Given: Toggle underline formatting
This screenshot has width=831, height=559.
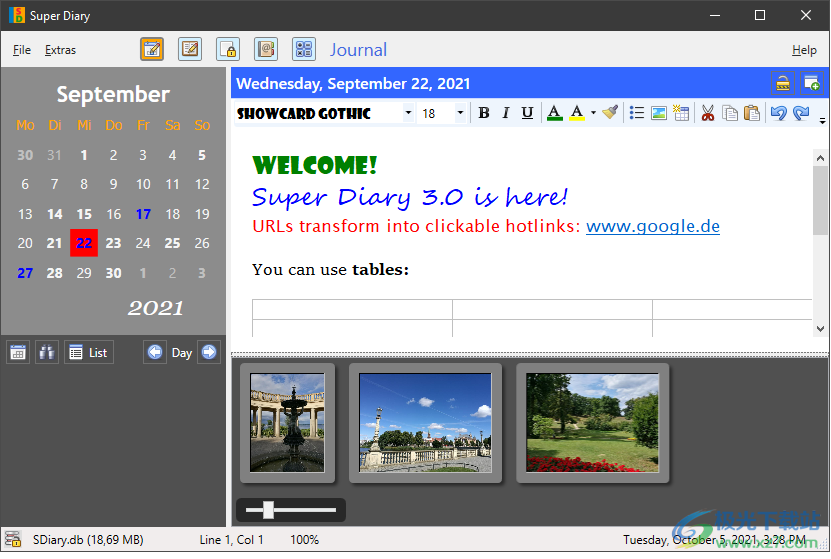Looking at the screenshot, I should coord(527,113).
